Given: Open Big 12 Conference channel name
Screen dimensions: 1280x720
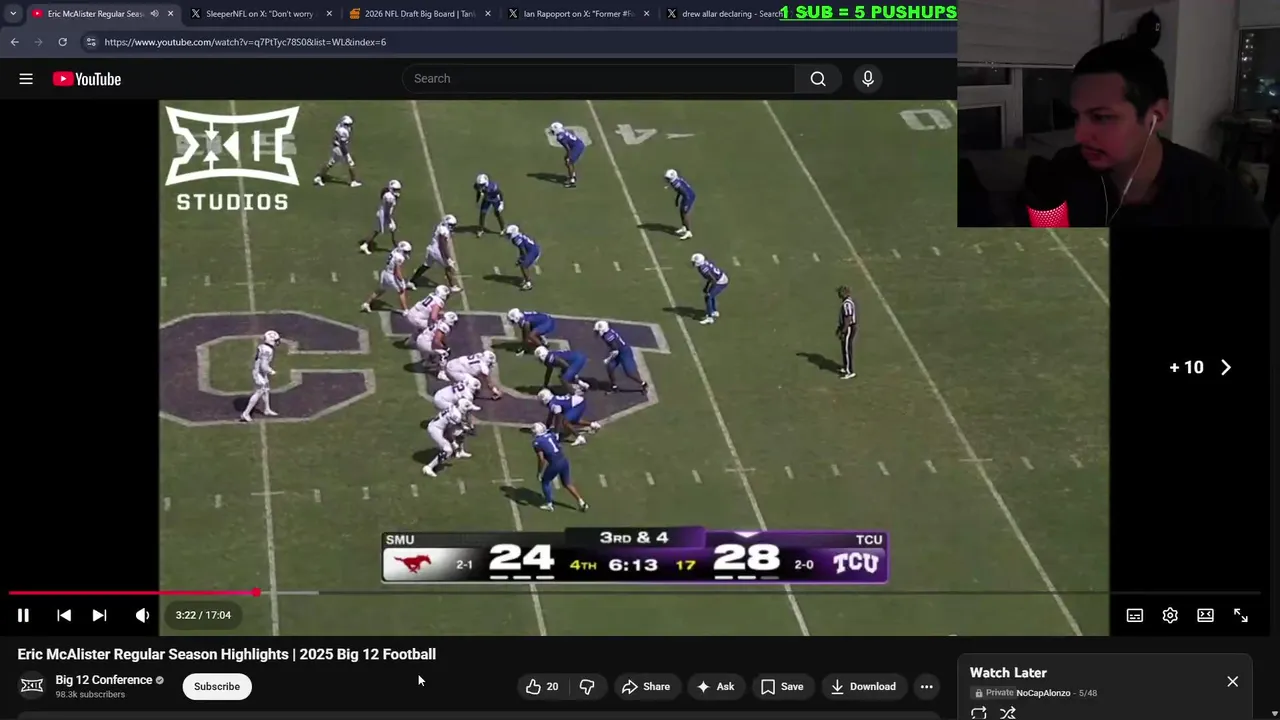Looking at the screenshot, I should pyautogui.click(x=104, y=680).
